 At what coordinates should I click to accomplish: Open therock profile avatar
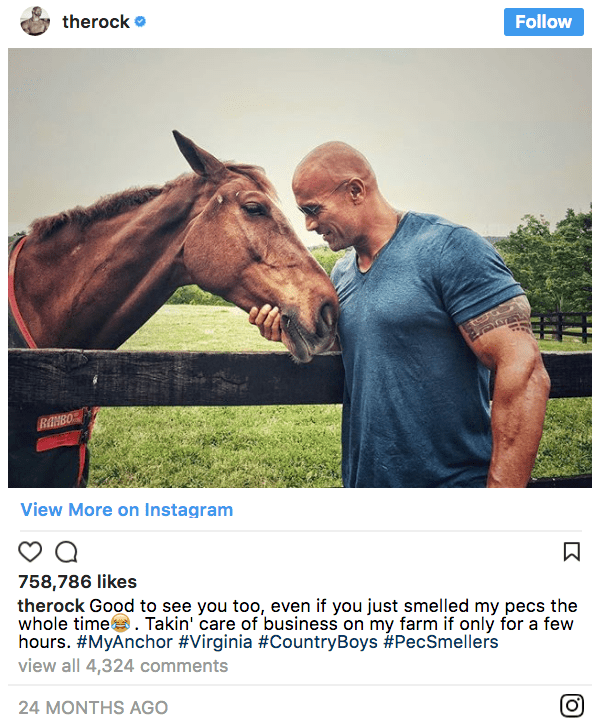click(x=35, y=21)
